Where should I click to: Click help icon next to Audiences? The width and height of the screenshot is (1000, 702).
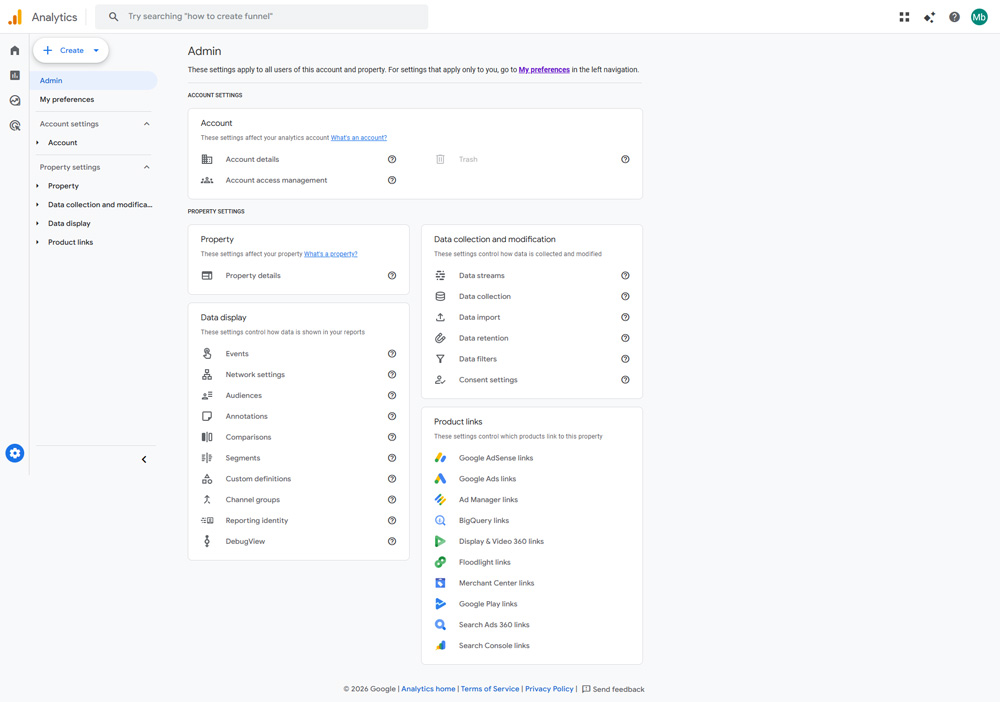(392, 395)
